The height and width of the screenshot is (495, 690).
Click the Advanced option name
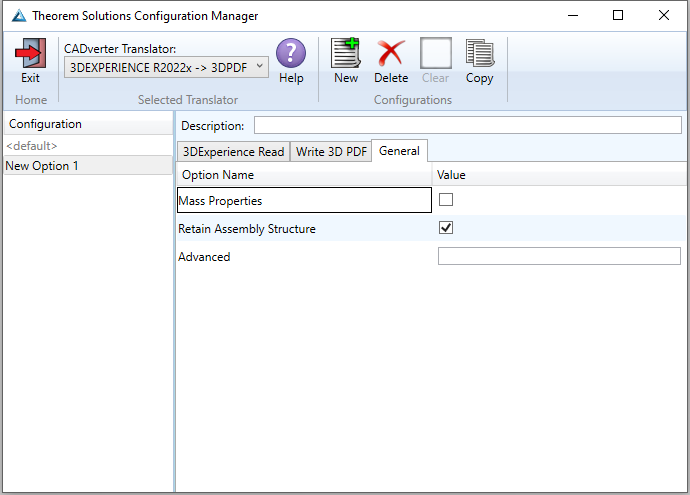204,257
